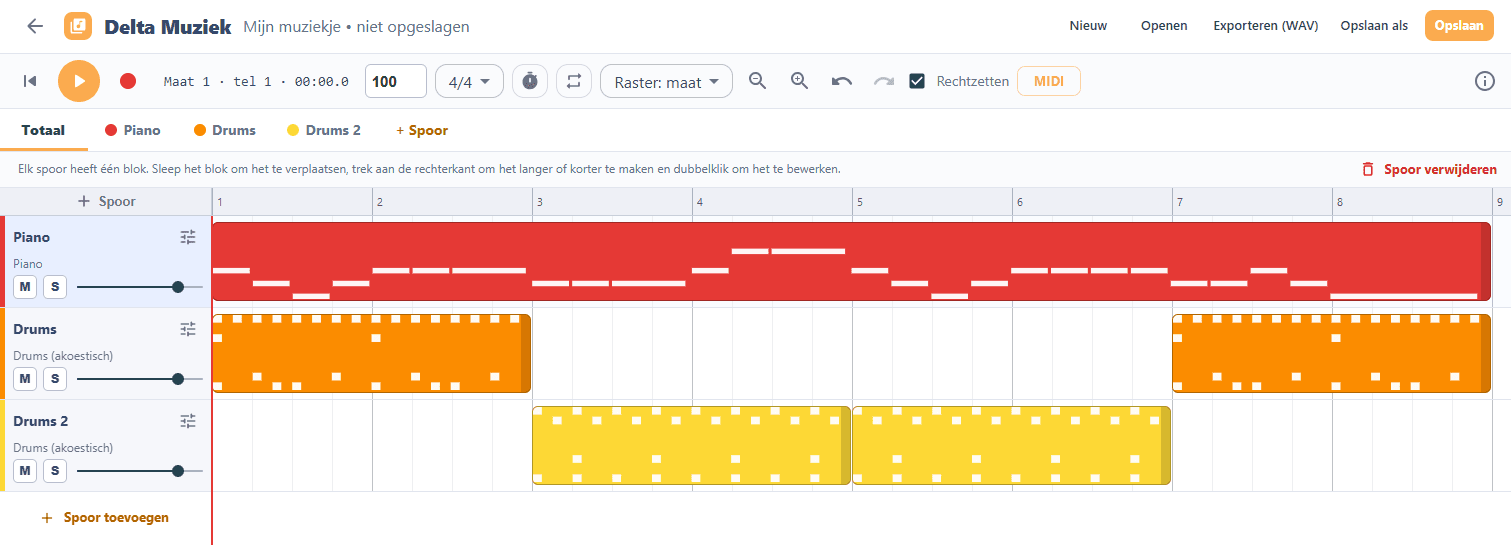Viewport: 1511px width, 545px height.
Task: Adjust the Piano volume slider
Action: (140, 287)
